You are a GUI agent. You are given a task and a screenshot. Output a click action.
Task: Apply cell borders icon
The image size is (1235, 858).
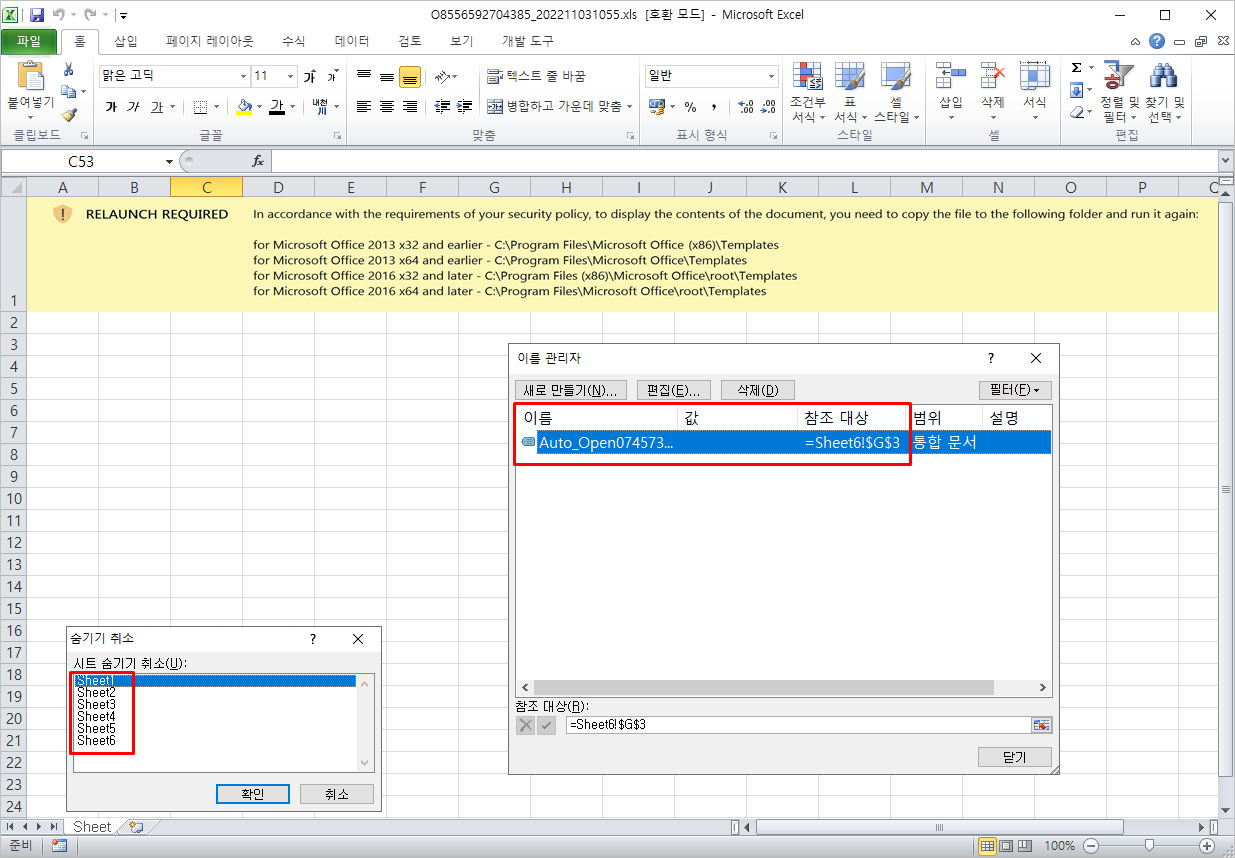(200, 107)
